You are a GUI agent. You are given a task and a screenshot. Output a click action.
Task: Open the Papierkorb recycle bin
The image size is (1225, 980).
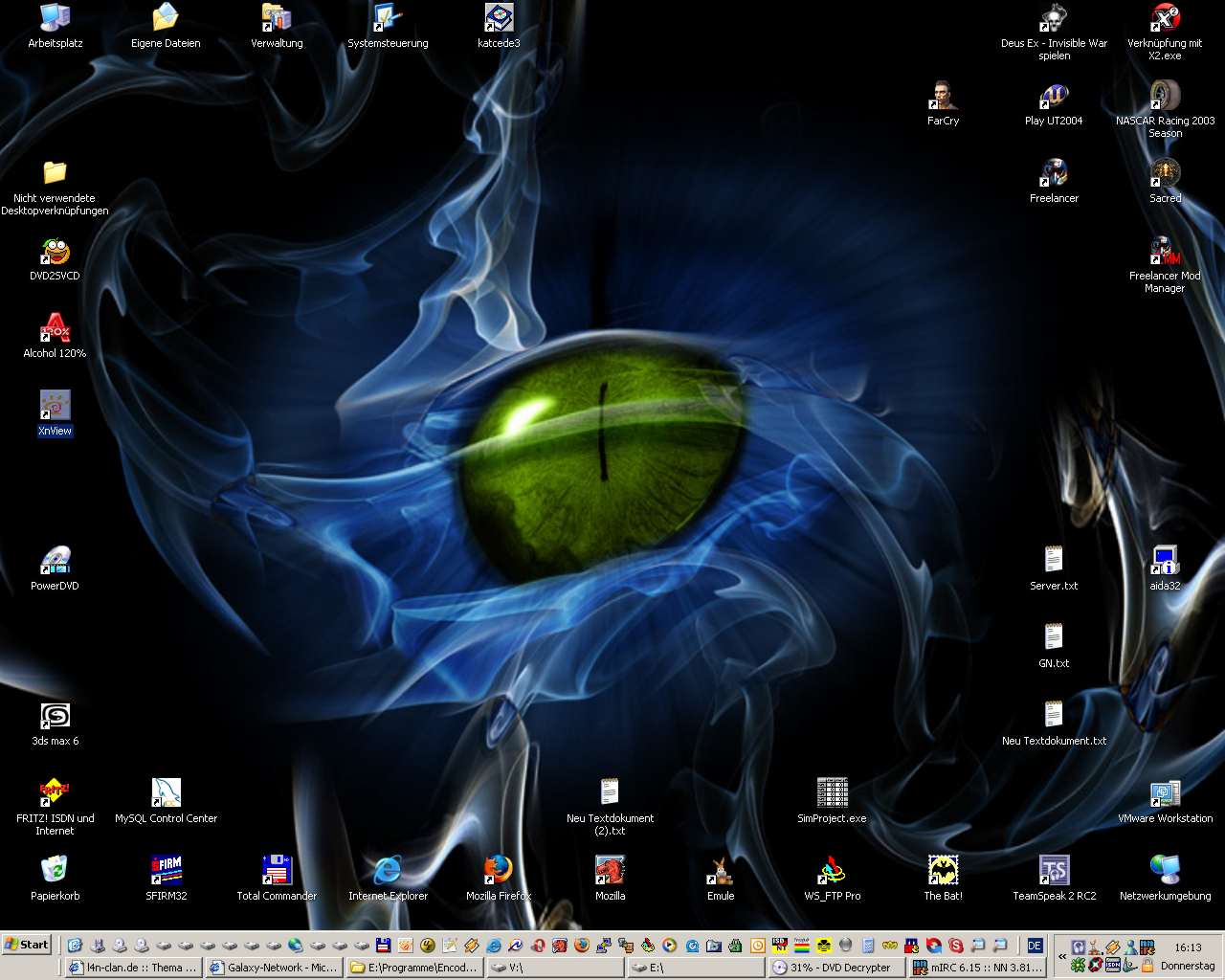tap(55, 871)
